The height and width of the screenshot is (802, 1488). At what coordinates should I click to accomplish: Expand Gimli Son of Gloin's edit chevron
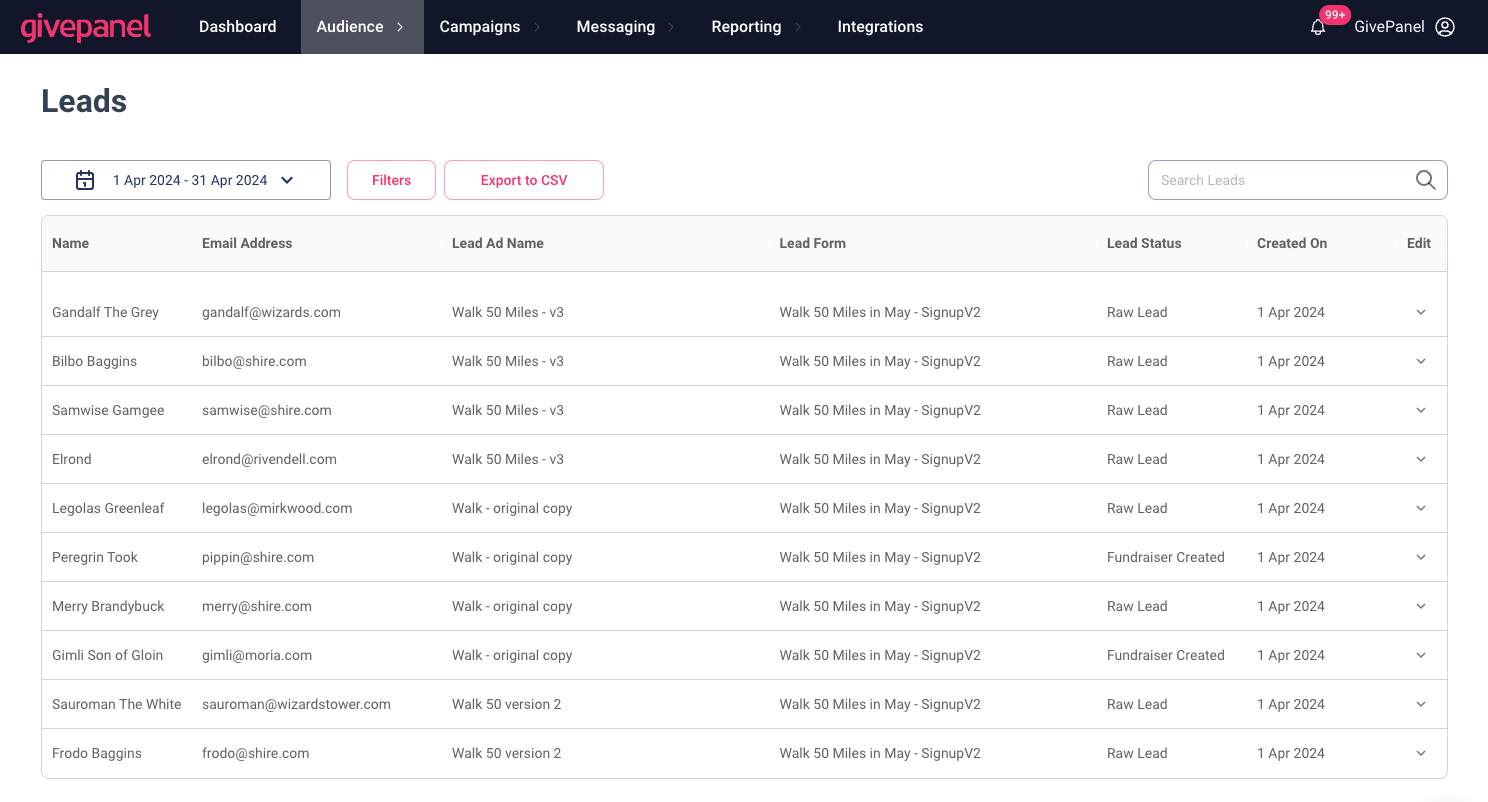coord(1421,655)
